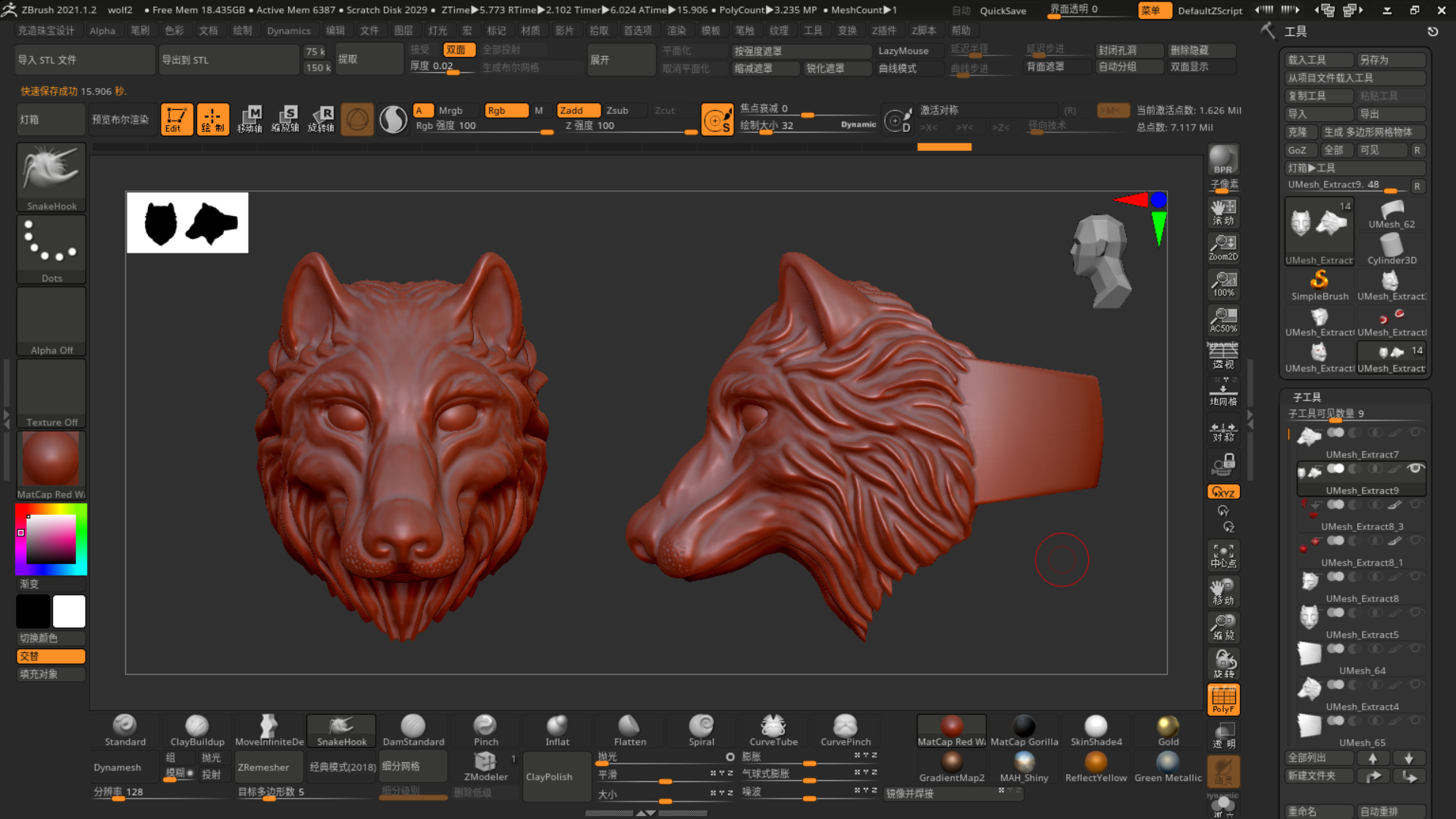This screenshot has height=819, width=1456.
Task: Select the SnakeHook brush
Action: pyautogui.click(x=340, y=730)
